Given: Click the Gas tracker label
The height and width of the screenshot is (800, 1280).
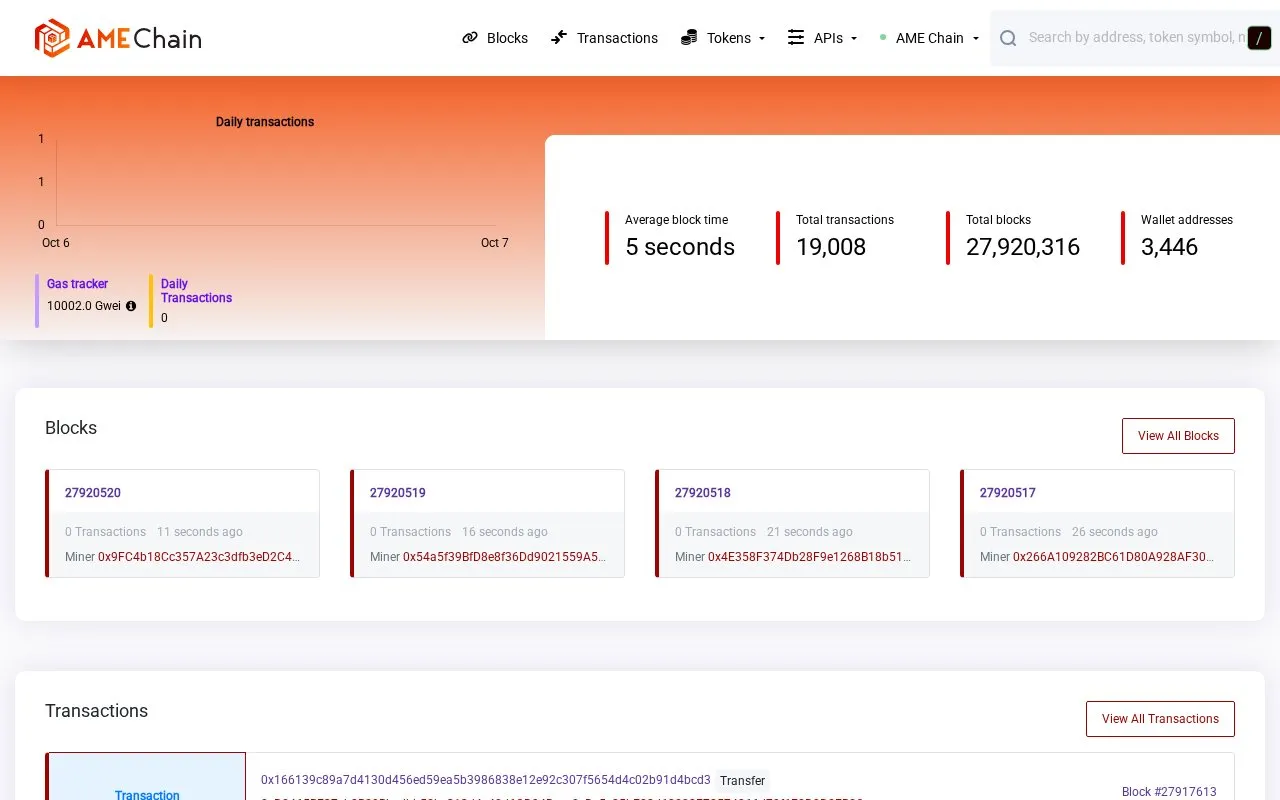Looking at the screenshot, I should [x=77, y=284].
